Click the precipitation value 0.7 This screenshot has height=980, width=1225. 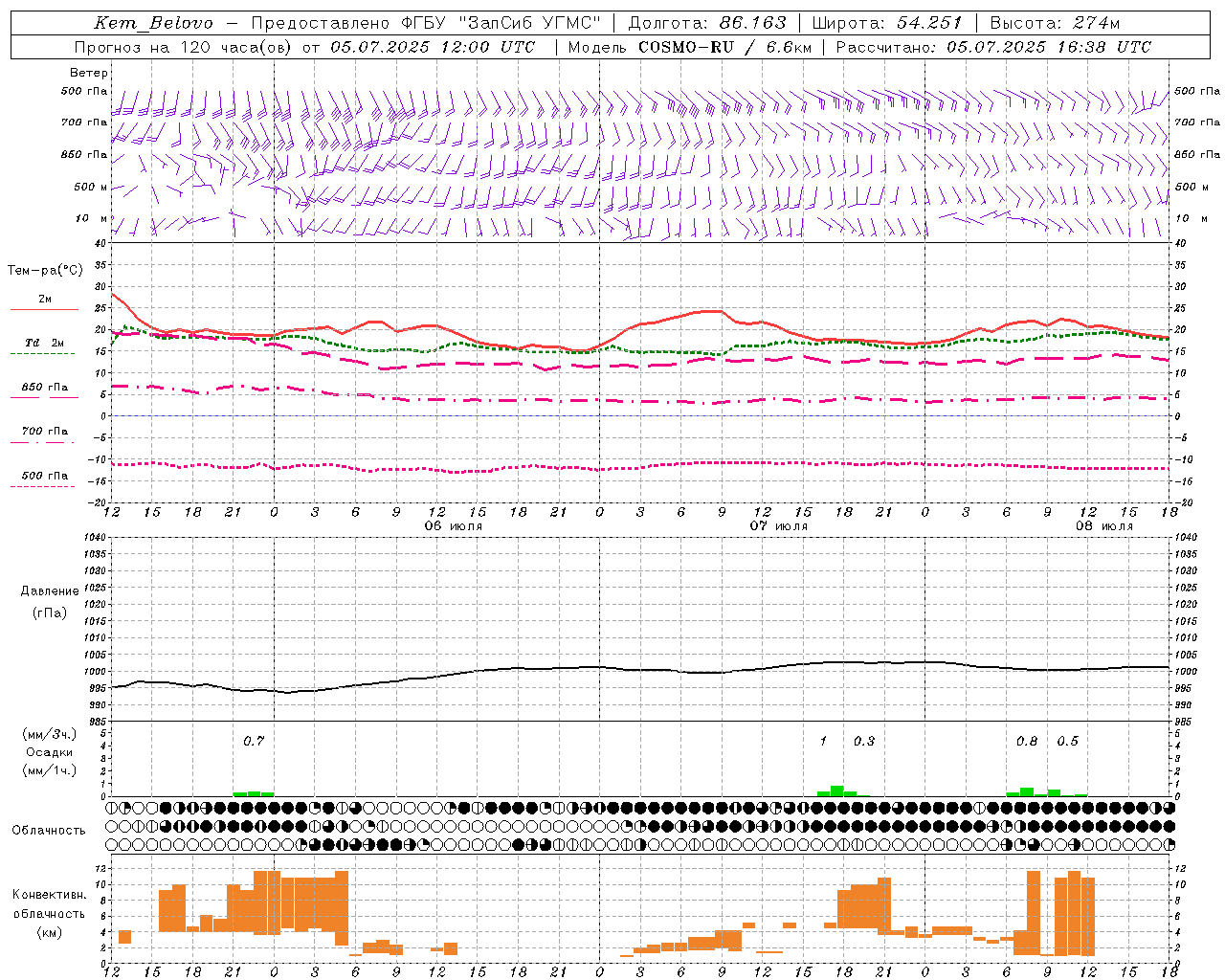254,741
